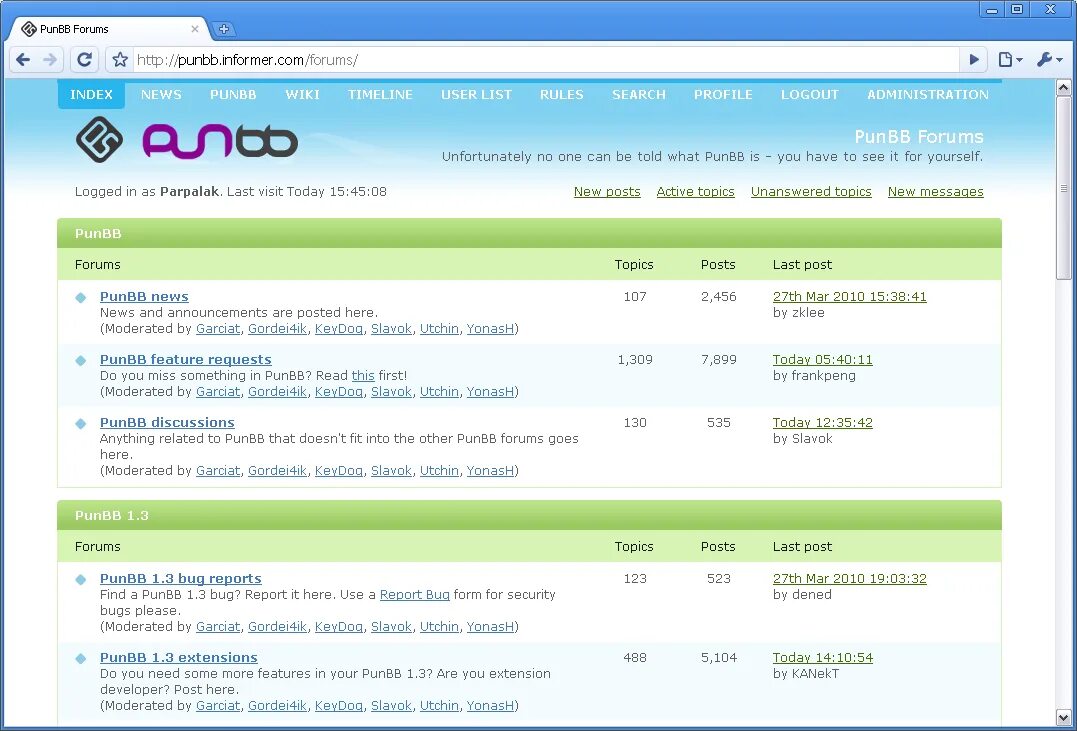Open the USER LIST navigation item
The image size is (1077, 731).
pyautogui.click(x=476, y=95)
